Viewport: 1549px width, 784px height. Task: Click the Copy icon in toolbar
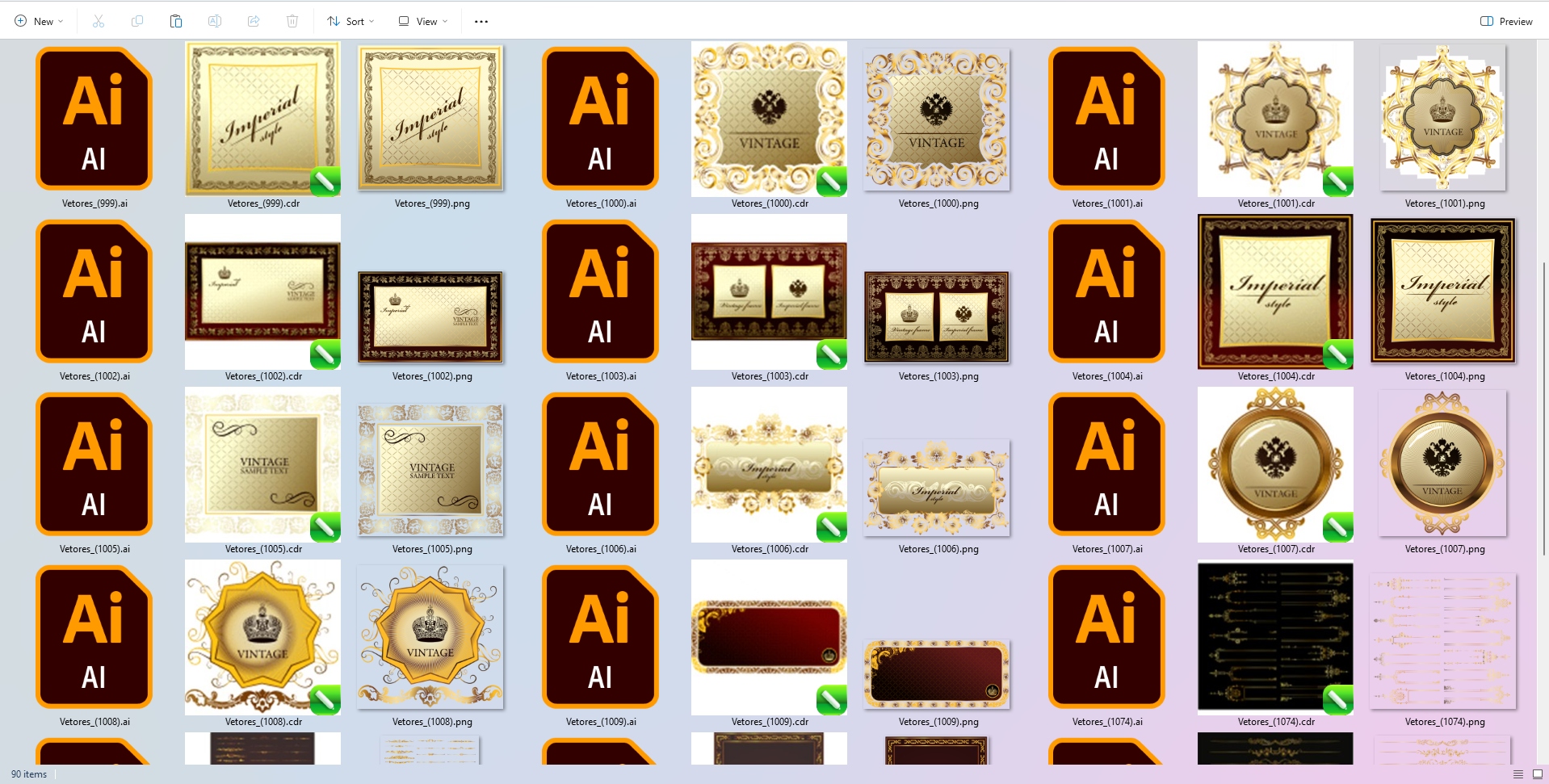(x=137, y=22)
